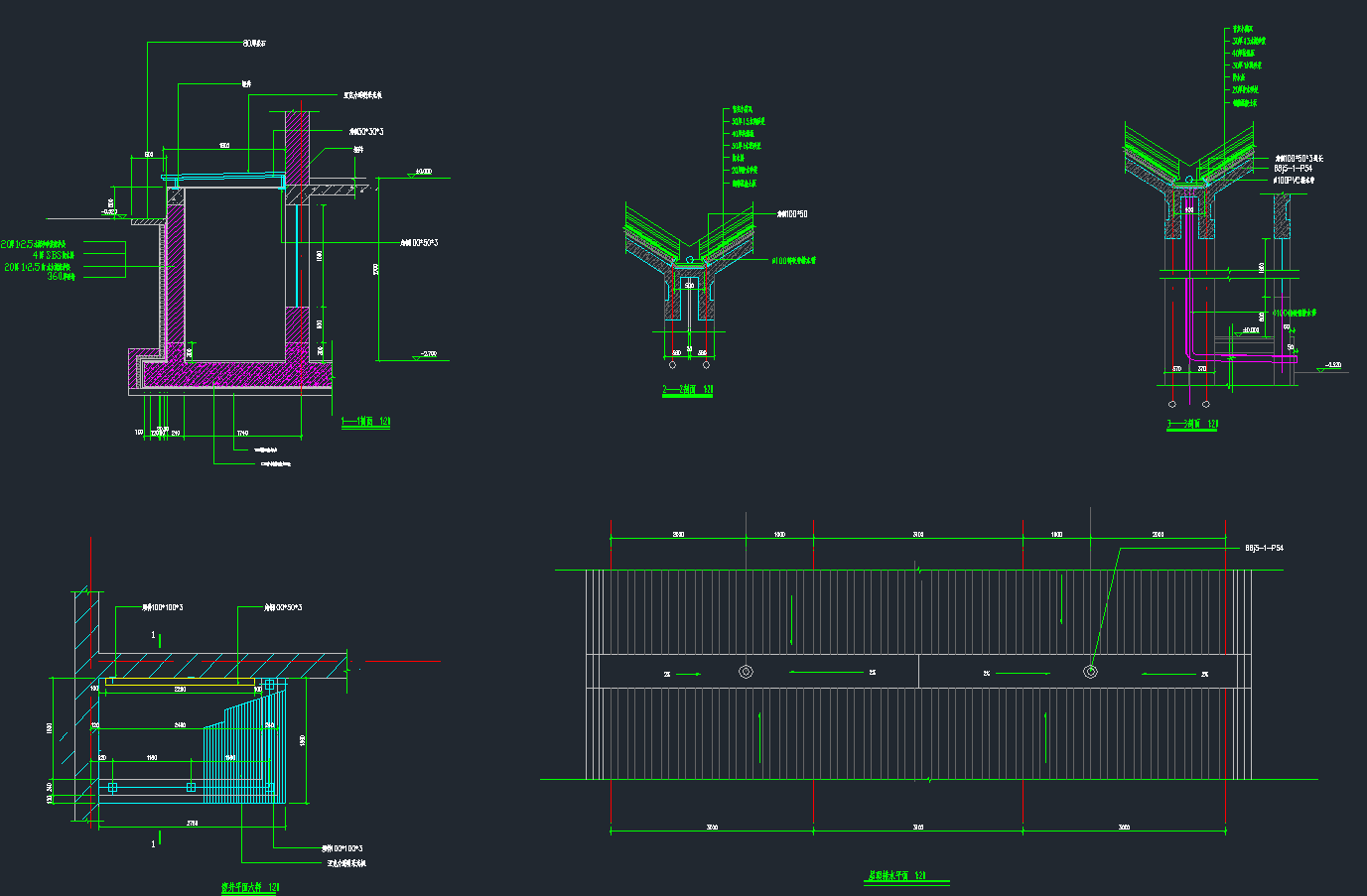This screenshot has width=1367, height=896.
Task: Click the section 1-1 title label
Action: (365, 423)
